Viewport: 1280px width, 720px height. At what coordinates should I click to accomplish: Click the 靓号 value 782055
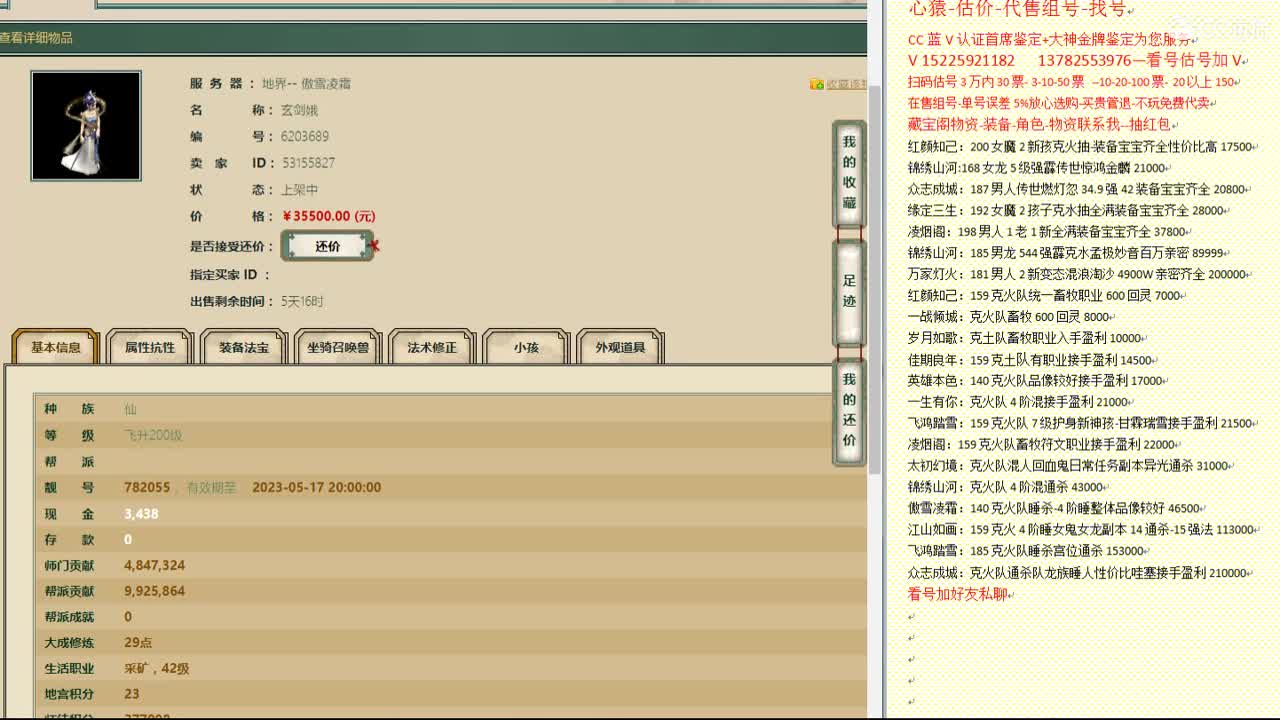click(147, 487)
